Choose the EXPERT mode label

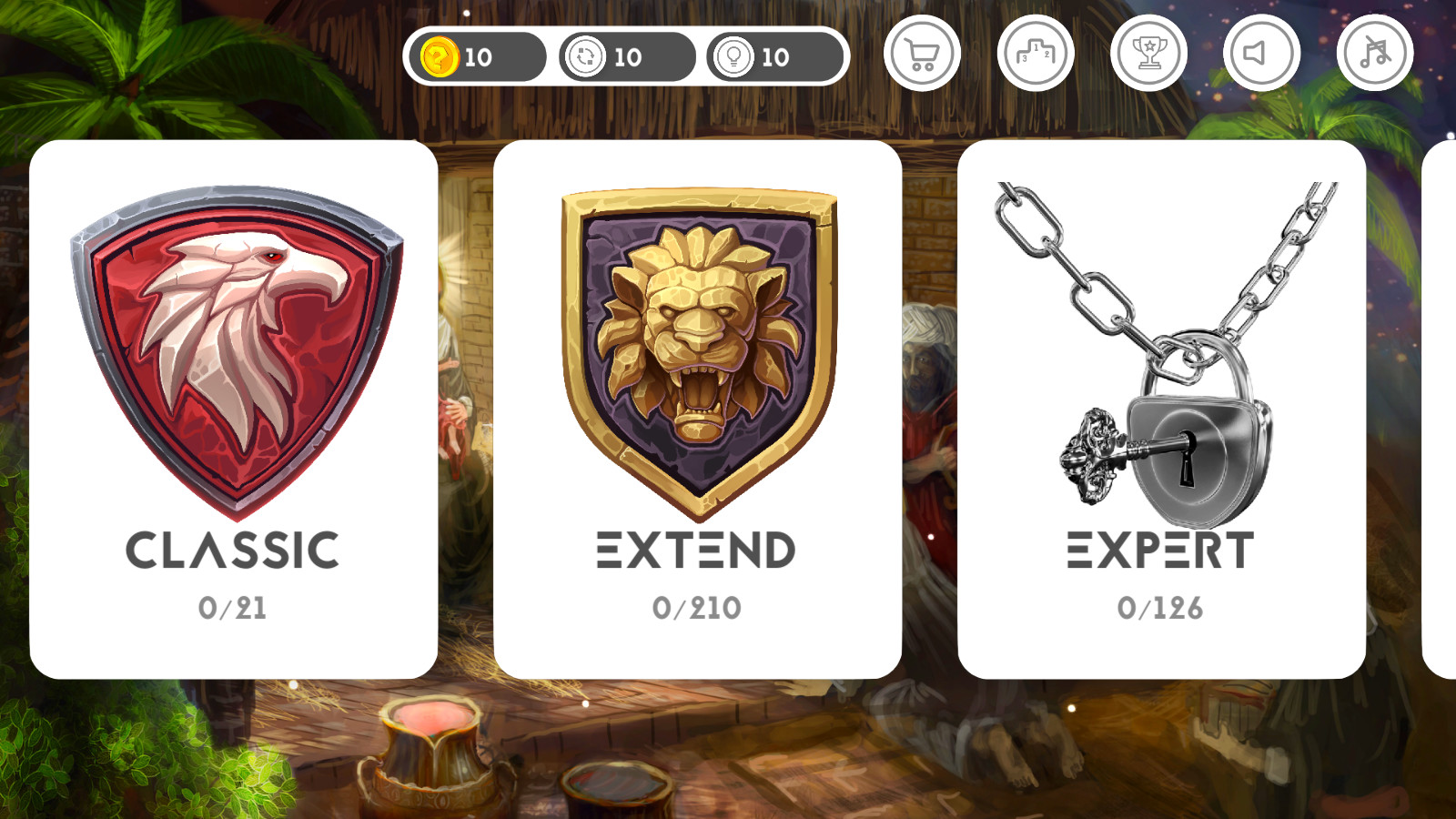(1160, 551)
